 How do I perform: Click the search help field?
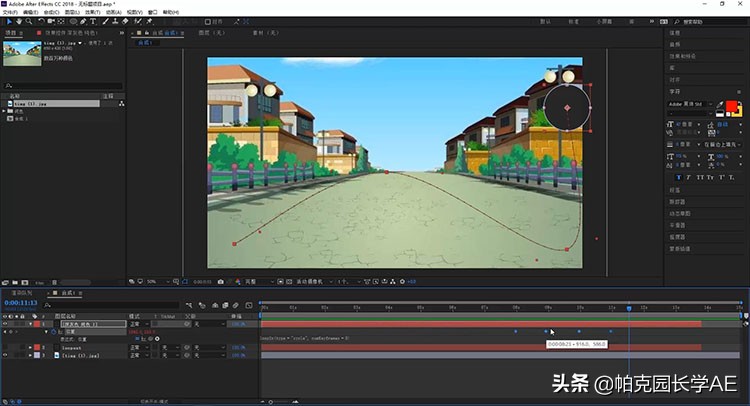tap(712, 22)
